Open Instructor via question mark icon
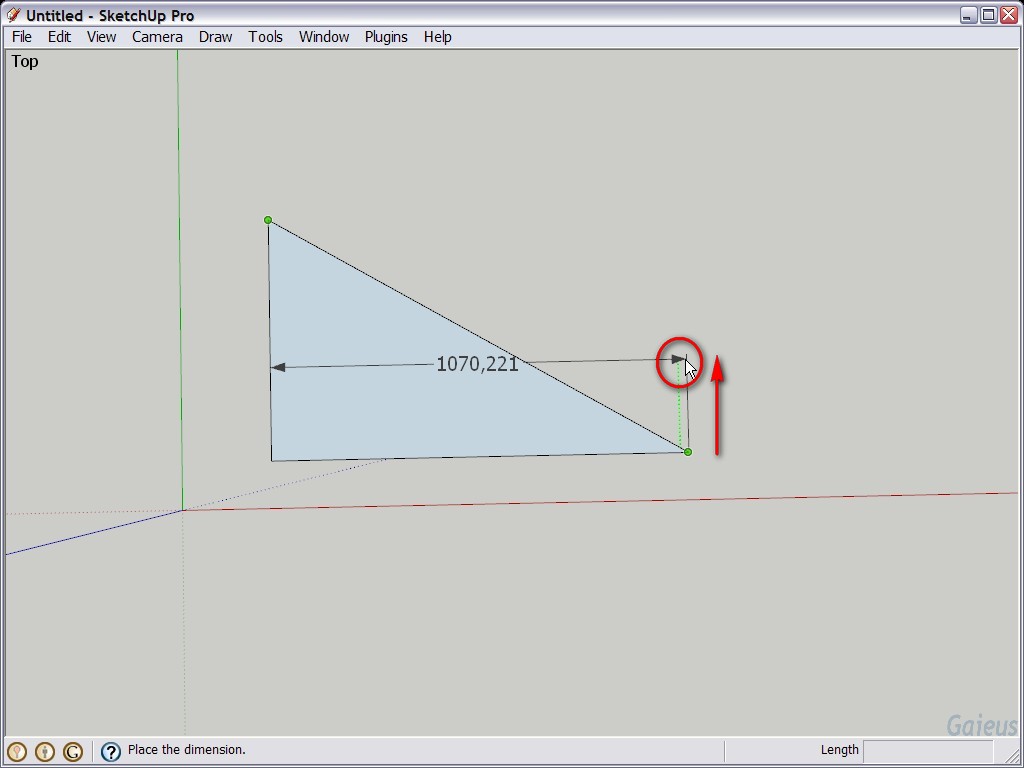This screenshot has height=768, width=1024. 111,751
